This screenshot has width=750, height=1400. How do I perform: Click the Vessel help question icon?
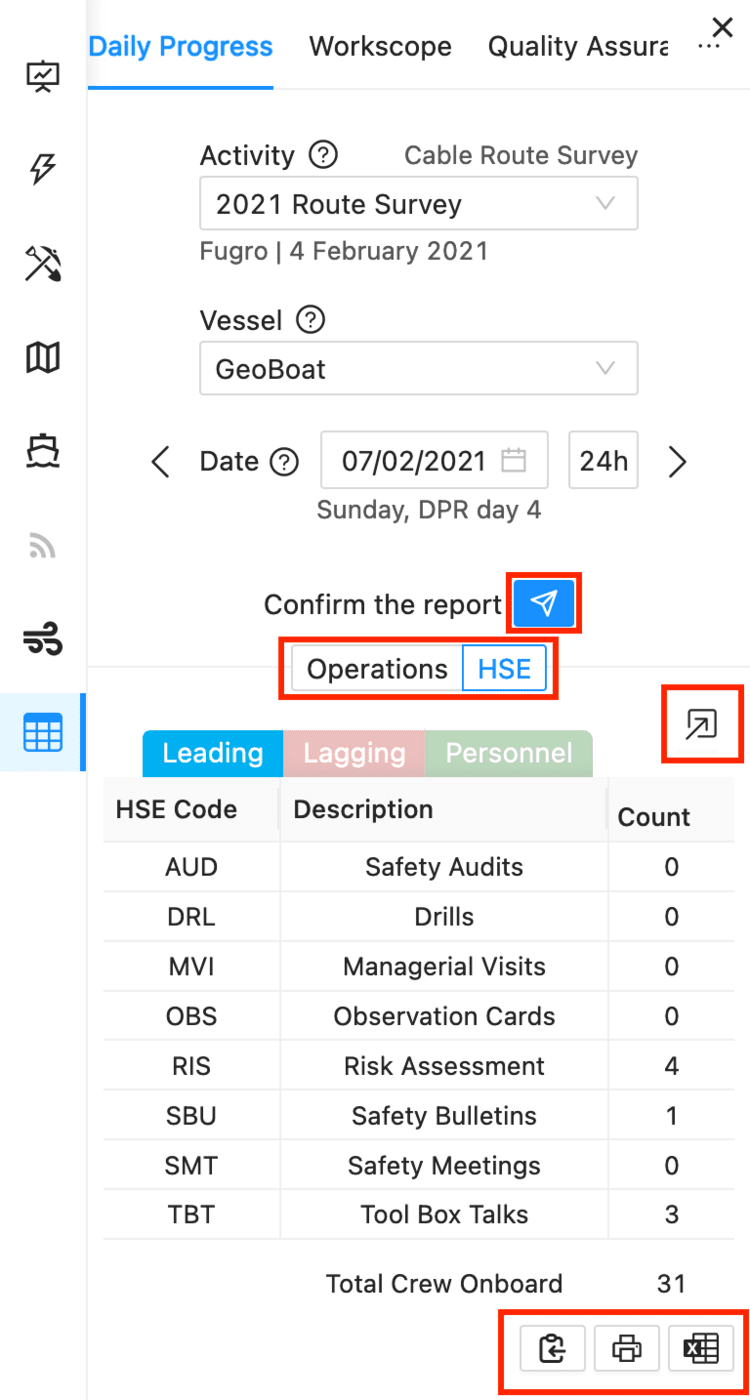312,320
